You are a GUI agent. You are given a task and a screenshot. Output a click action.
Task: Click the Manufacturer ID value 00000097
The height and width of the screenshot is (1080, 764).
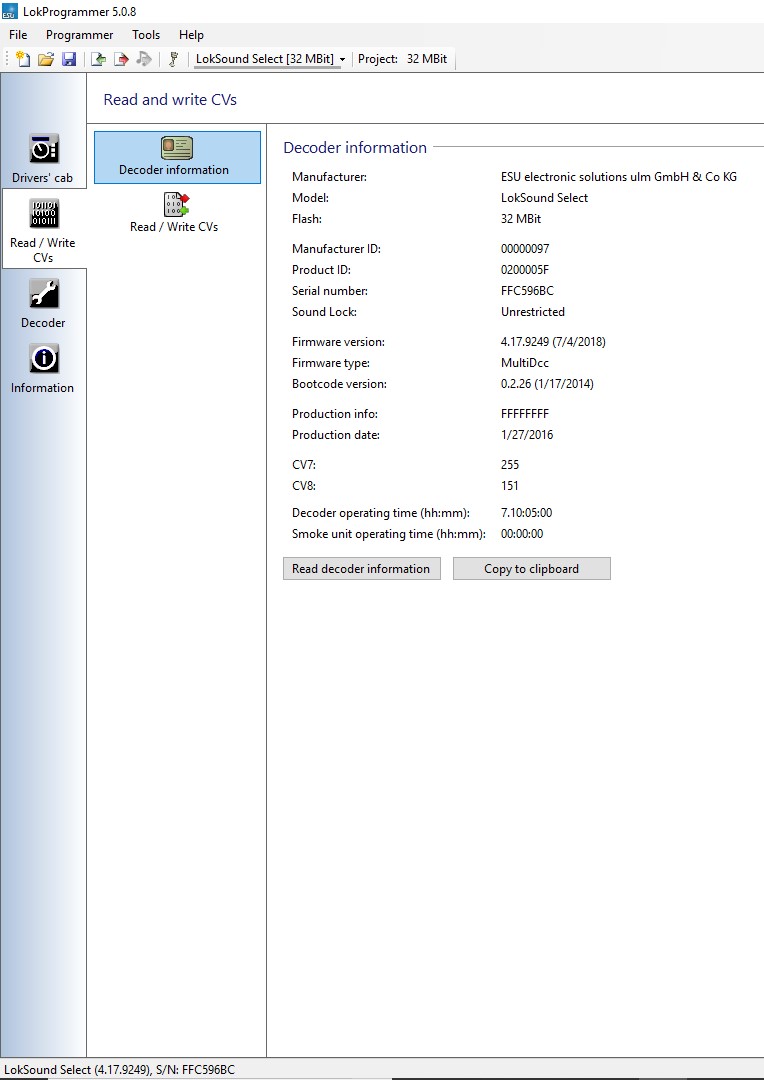[525, 249]
